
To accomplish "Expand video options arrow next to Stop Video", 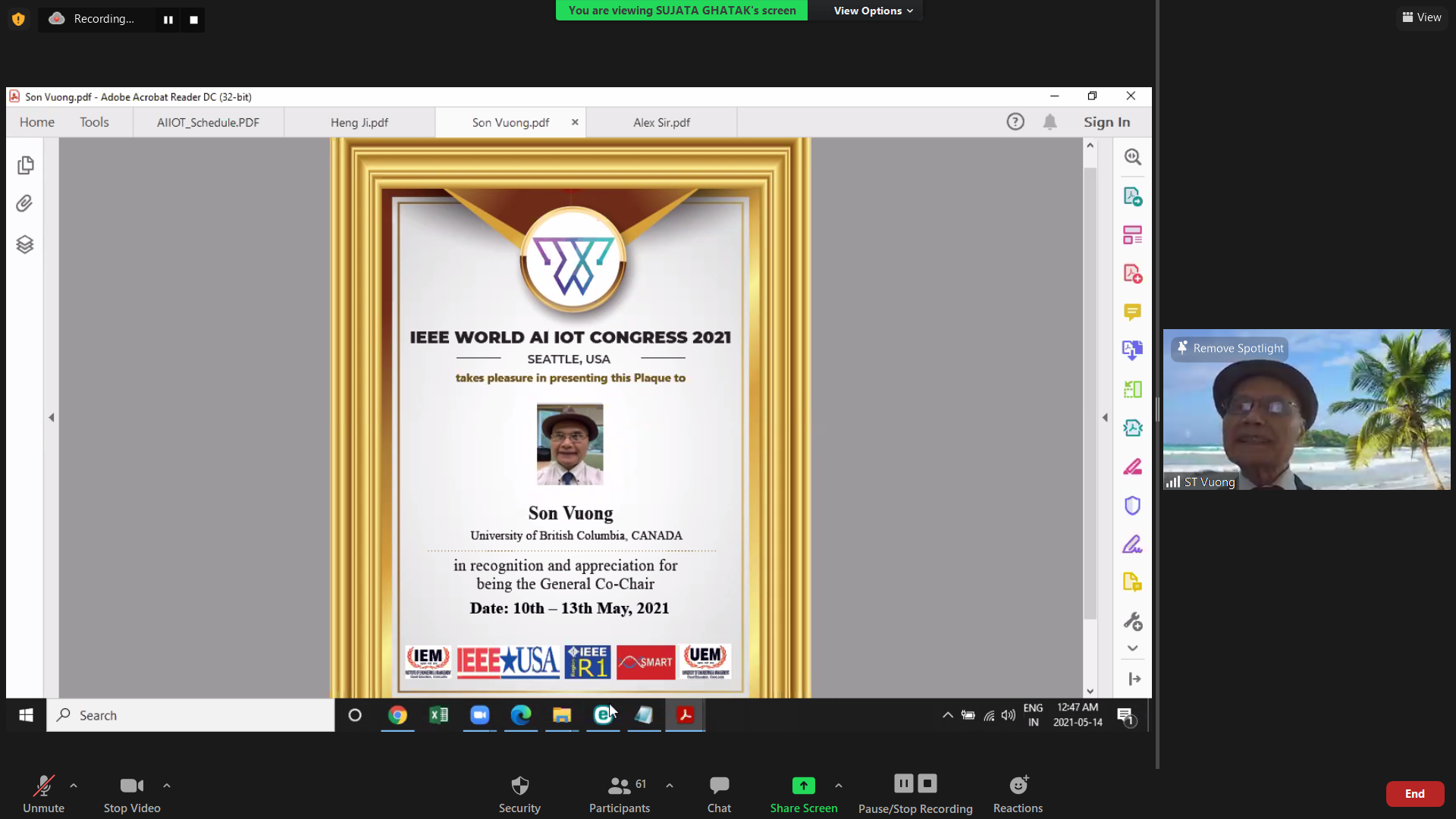I will coord(167,786).
